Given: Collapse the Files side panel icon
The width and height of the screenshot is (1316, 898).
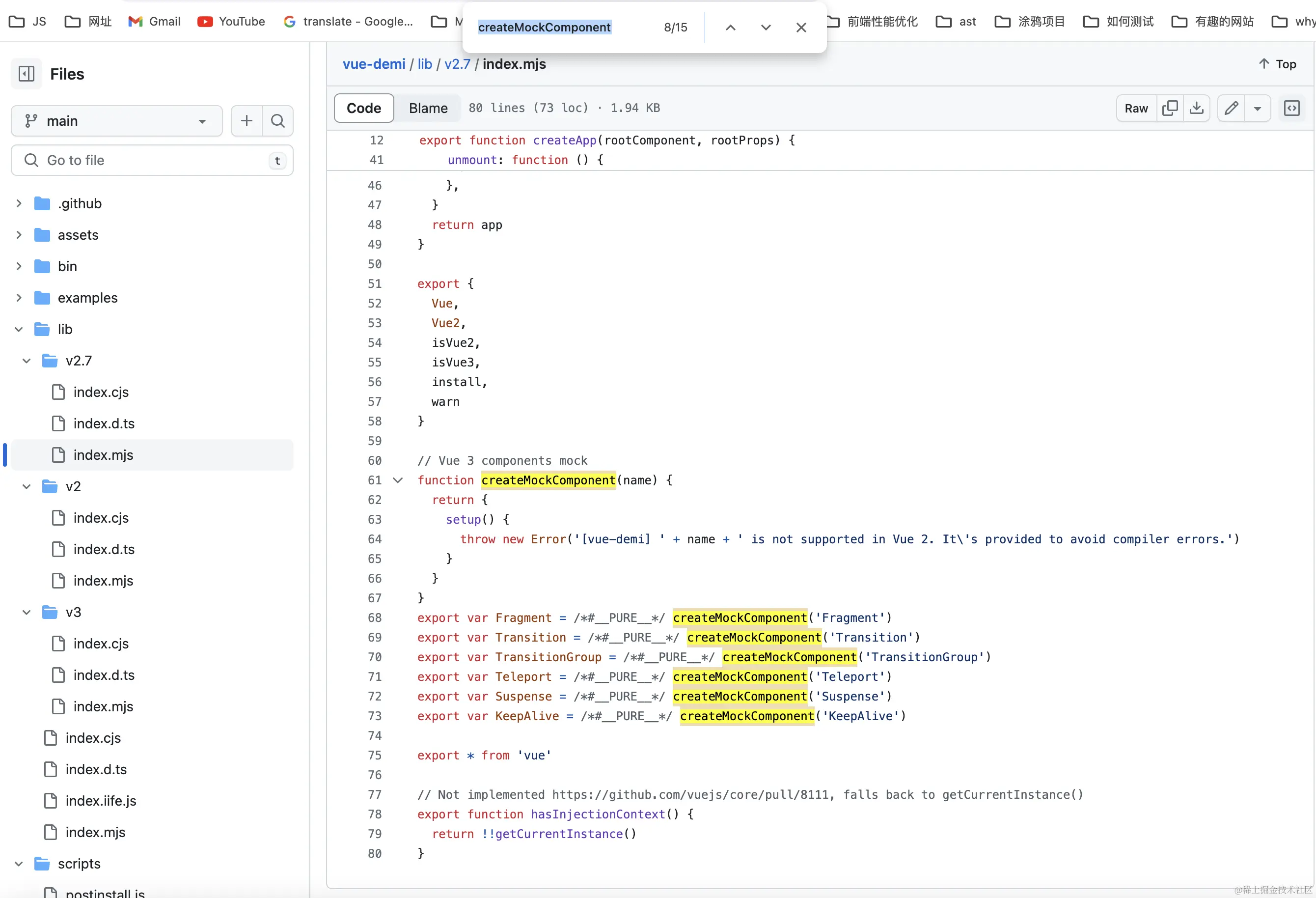Looking at the screenshot, I should pyautogui.click(x=27, y=74).
